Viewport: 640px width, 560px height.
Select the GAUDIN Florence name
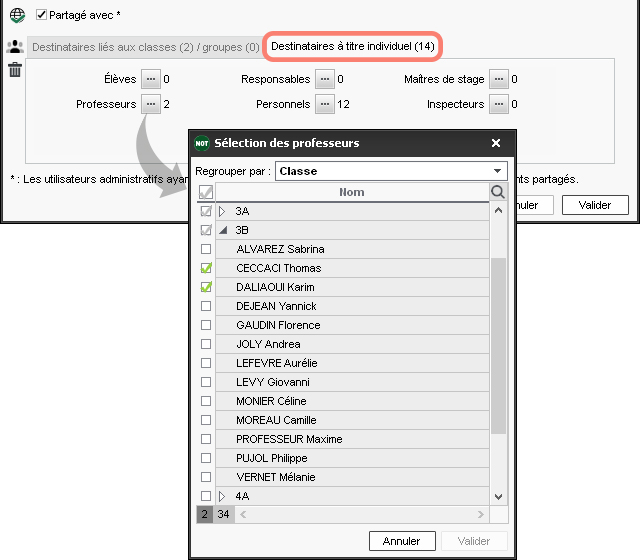click(278, 325)
